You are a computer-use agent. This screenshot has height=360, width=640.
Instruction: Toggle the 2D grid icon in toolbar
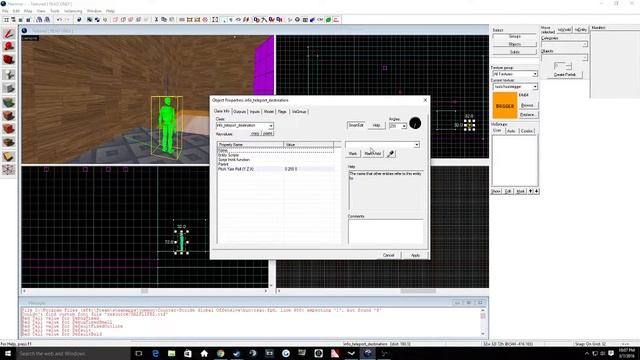[x=6, y=20]
